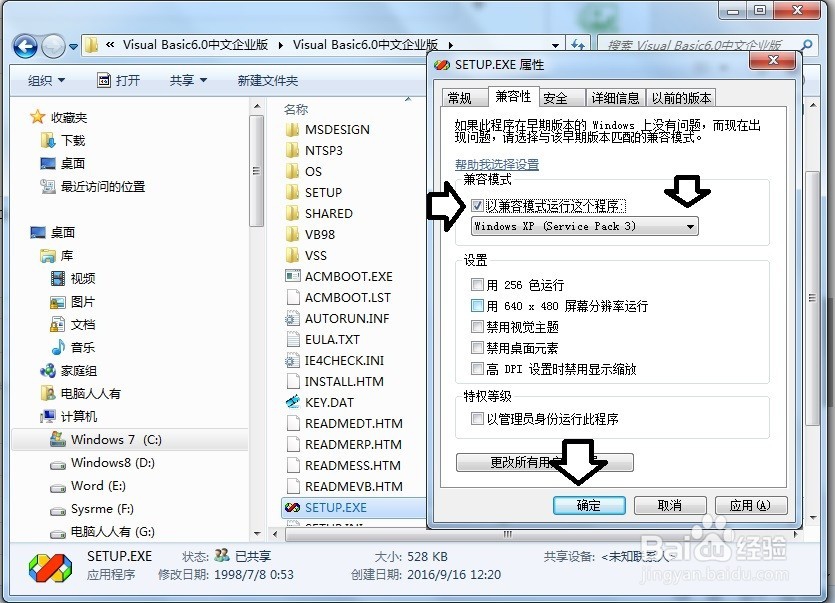835x603 pixels.
Task: Open the Windows XP (Service Pack 3) dropdown
Action: pyautogui.click(x=584, y=226)
